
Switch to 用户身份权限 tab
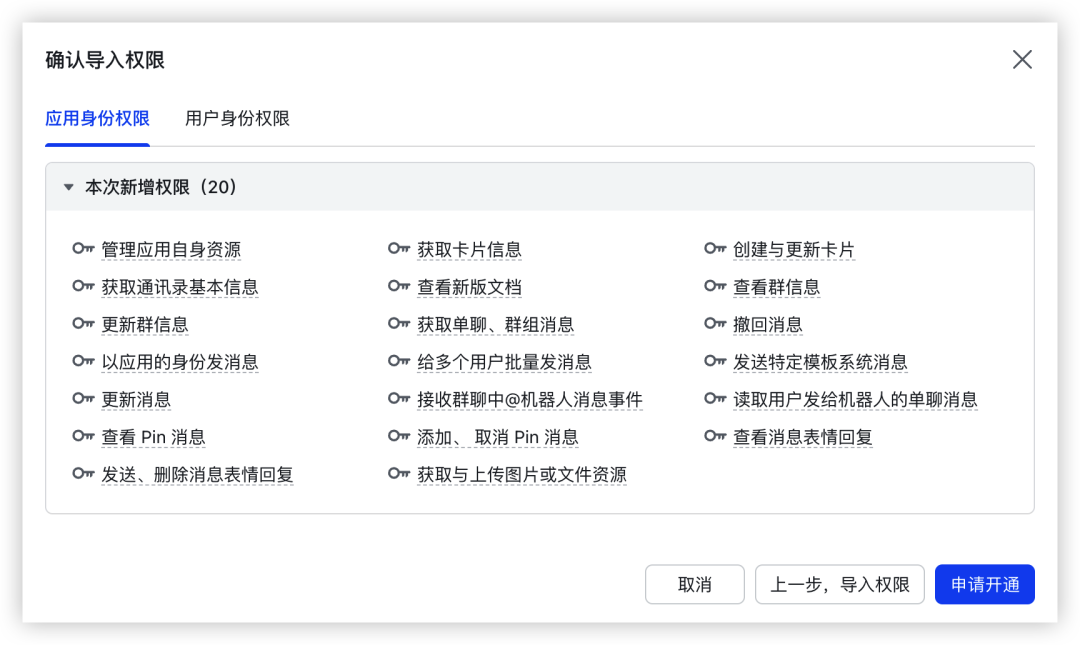tap(237, 119)
